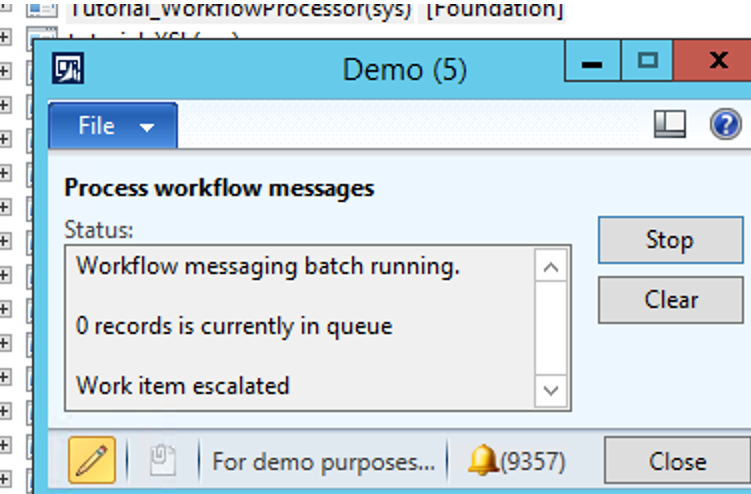Click the document attachment icon in status bar
The image size is (751, 494).
162,461
